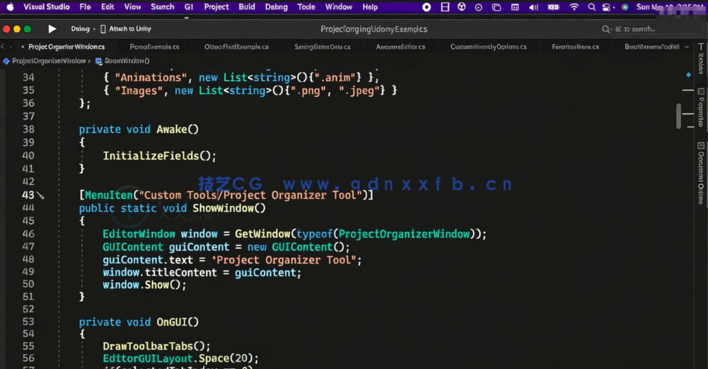The height and width of the screenshot is (369, 708).
Task: Click the Siri icon in the menu bar
Action: pyautogui.click(x=625, y=7)
